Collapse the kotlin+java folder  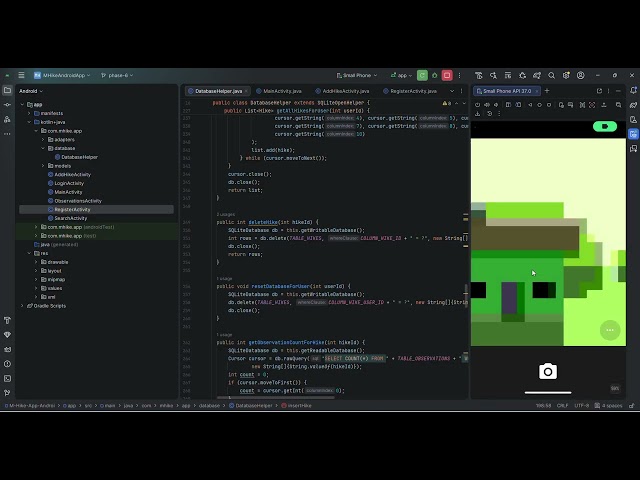(x=29, y=122)
